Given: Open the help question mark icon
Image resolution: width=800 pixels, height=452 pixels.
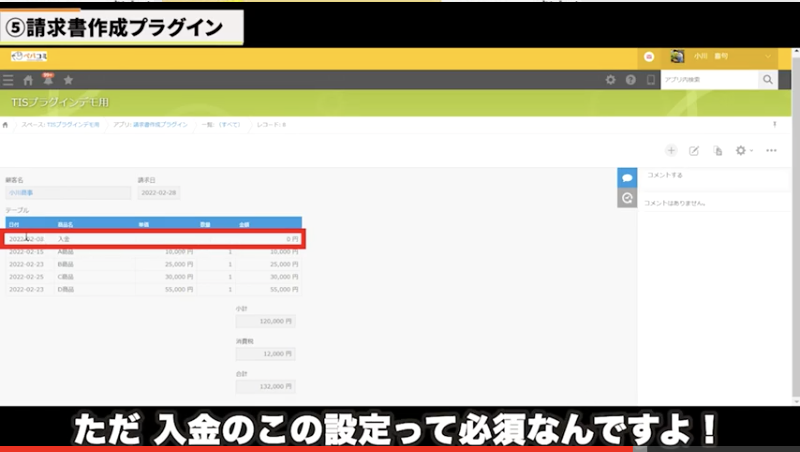Looking at the screenshot, I should point(630,80).
